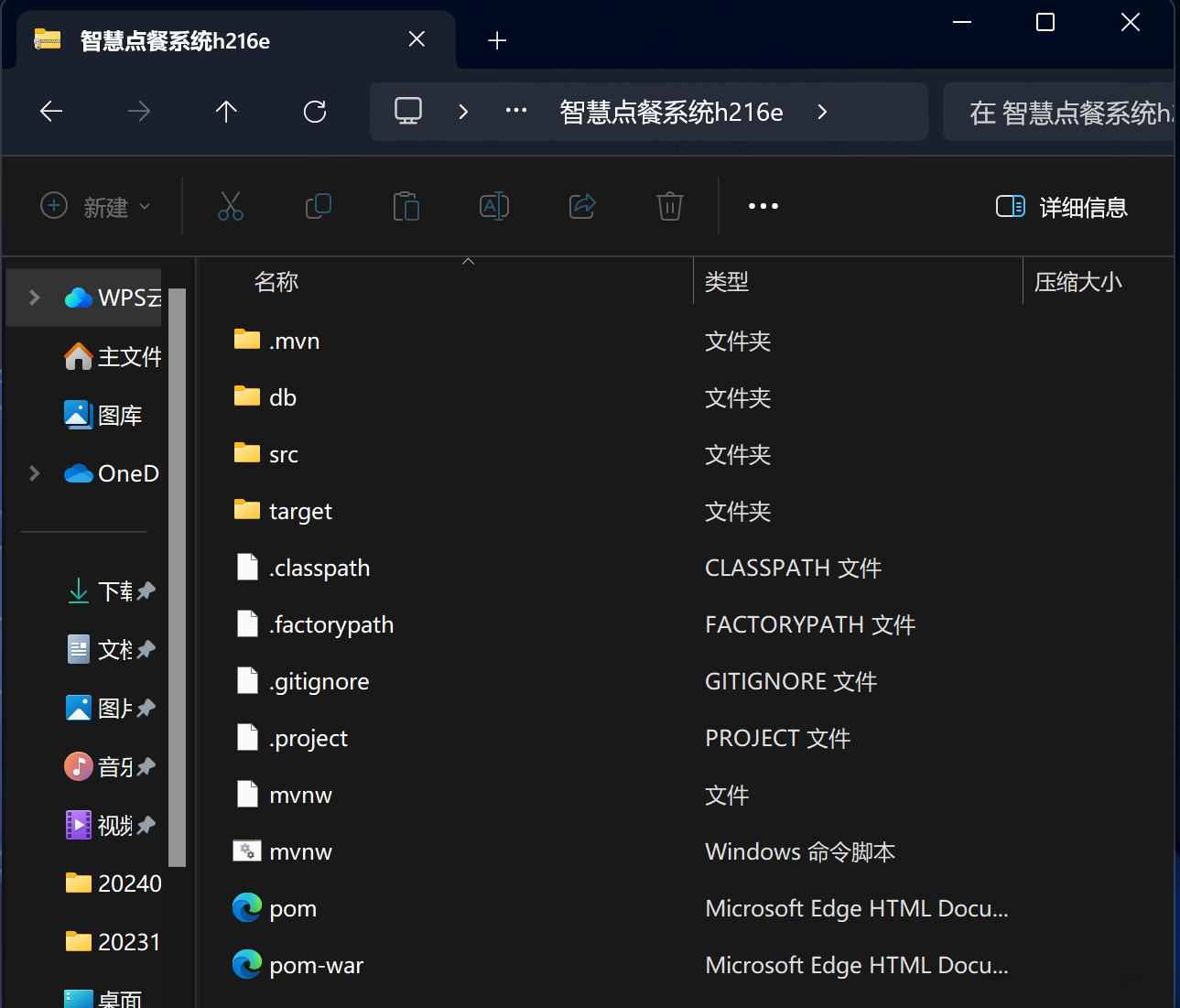This screenshot has height=1008, width=1180.
Task: Select the mvnw Windows command script icon
Action: (247, 851)
